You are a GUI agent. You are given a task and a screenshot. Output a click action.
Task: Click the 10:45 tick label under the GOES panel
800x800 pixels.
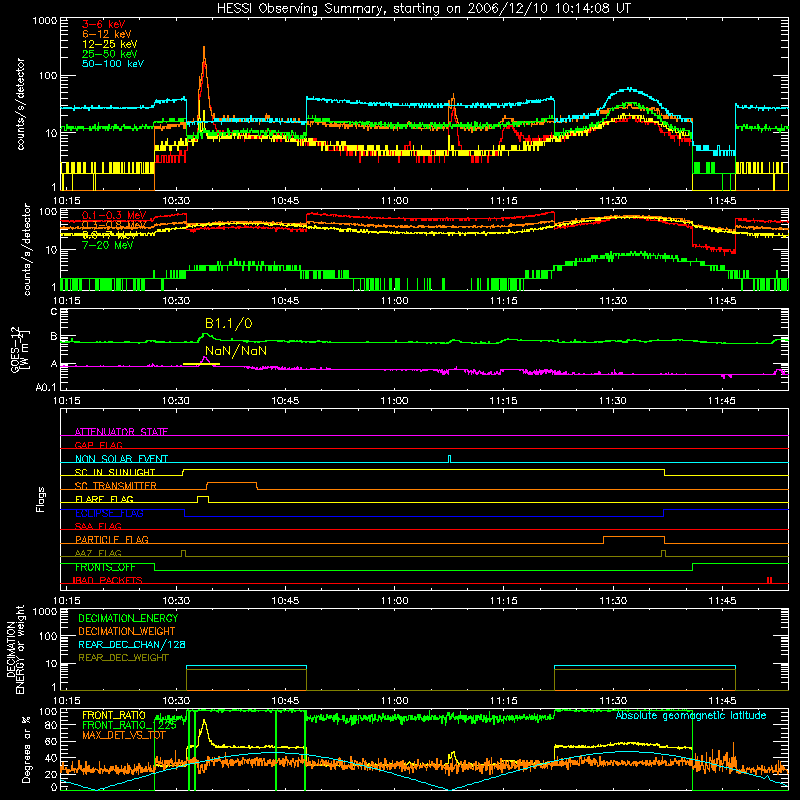pos(285,401)
